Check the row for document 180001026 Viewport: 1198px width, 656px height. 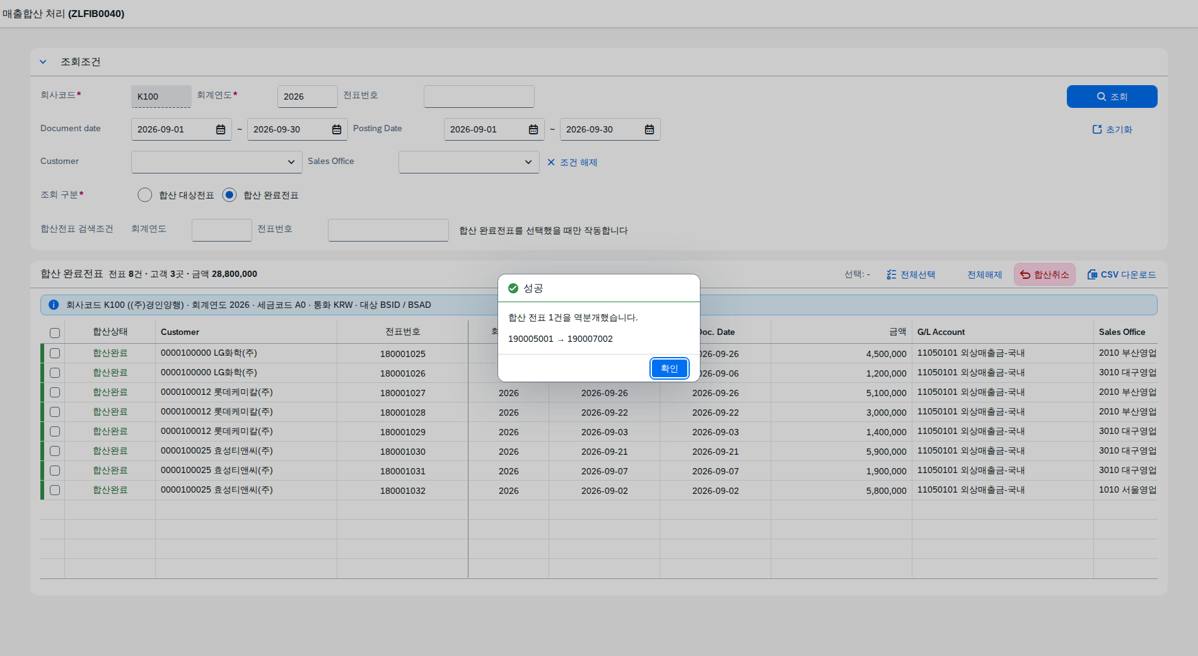[54, 373]
